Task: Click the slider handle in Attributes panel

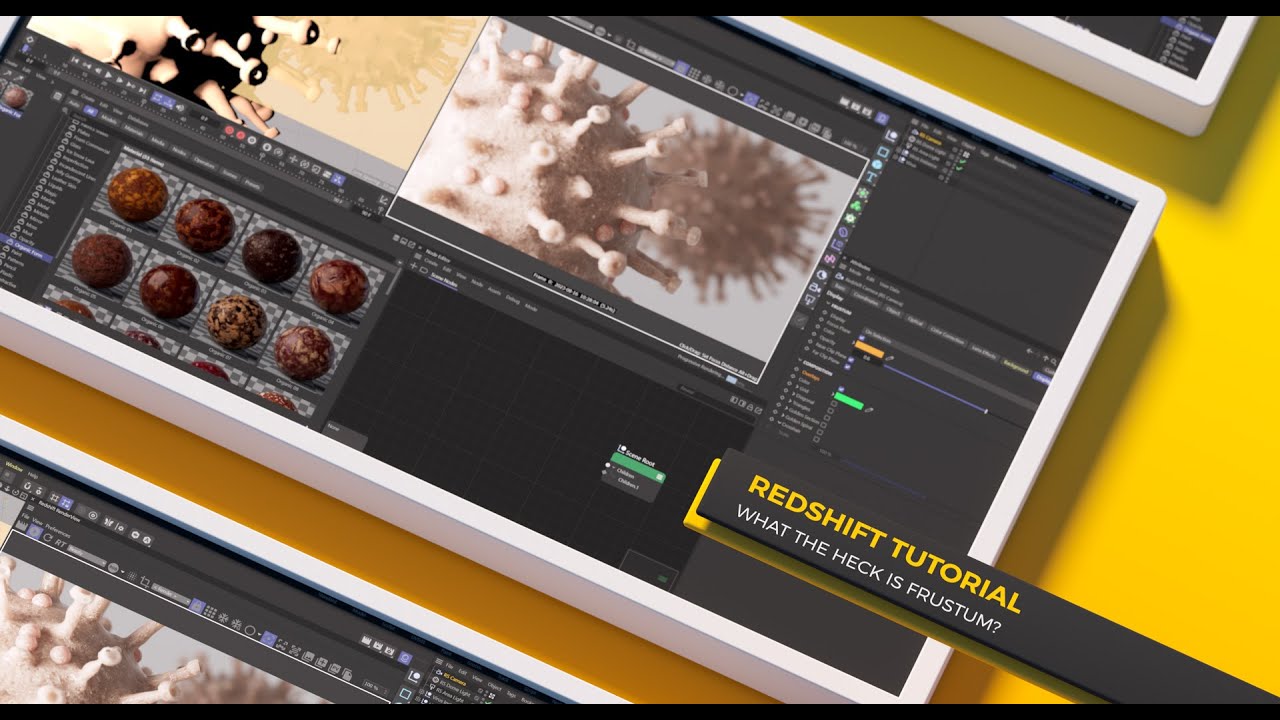Action: coord(986,411)
